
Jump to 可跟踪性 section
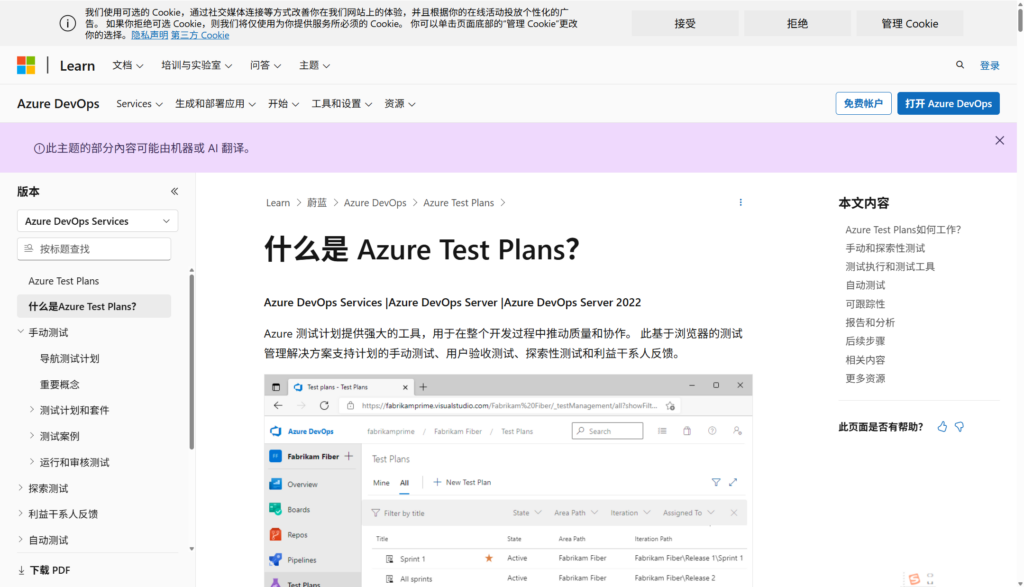click(x=865, y=304)
